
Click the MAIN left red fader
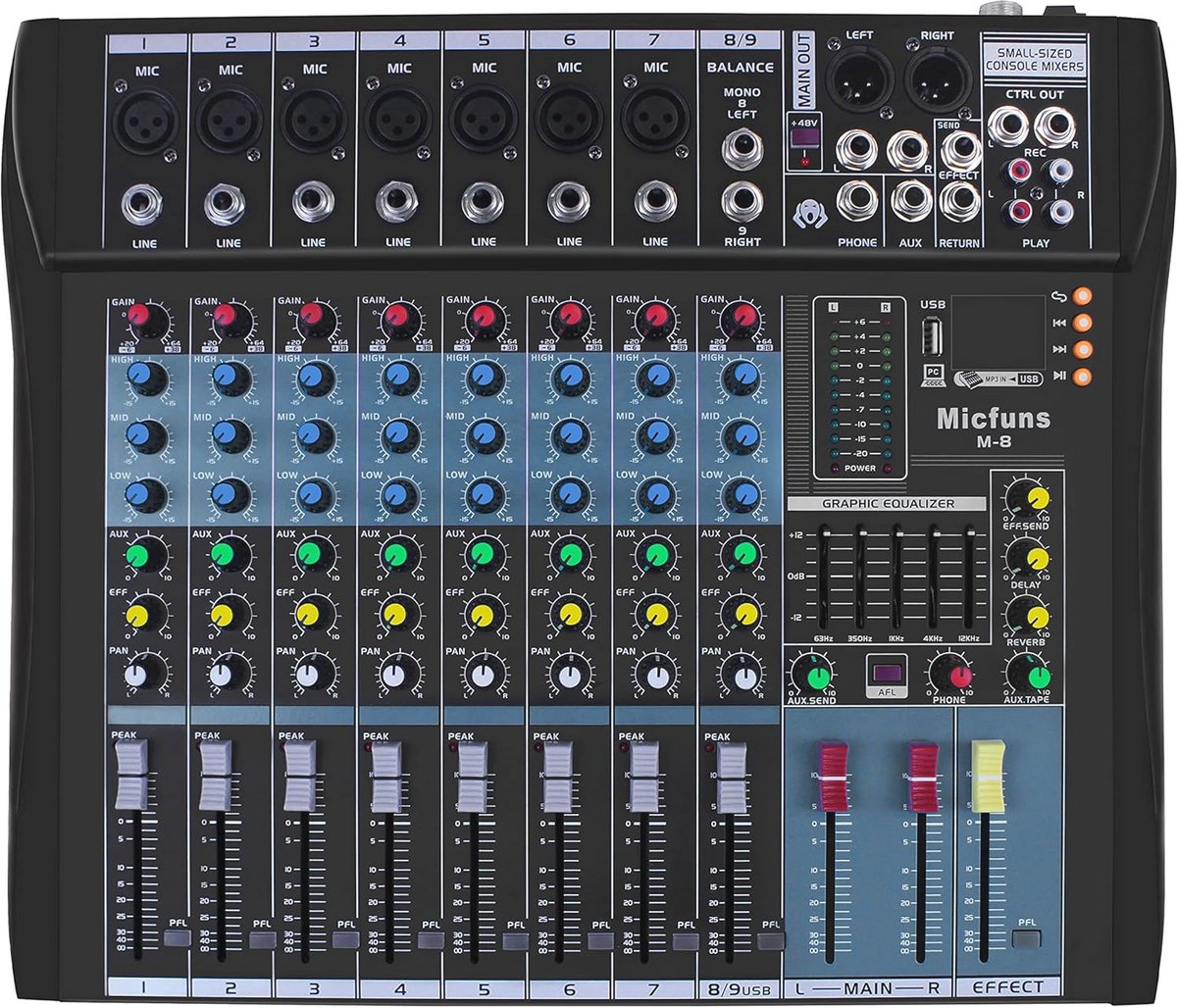(832, 777)
